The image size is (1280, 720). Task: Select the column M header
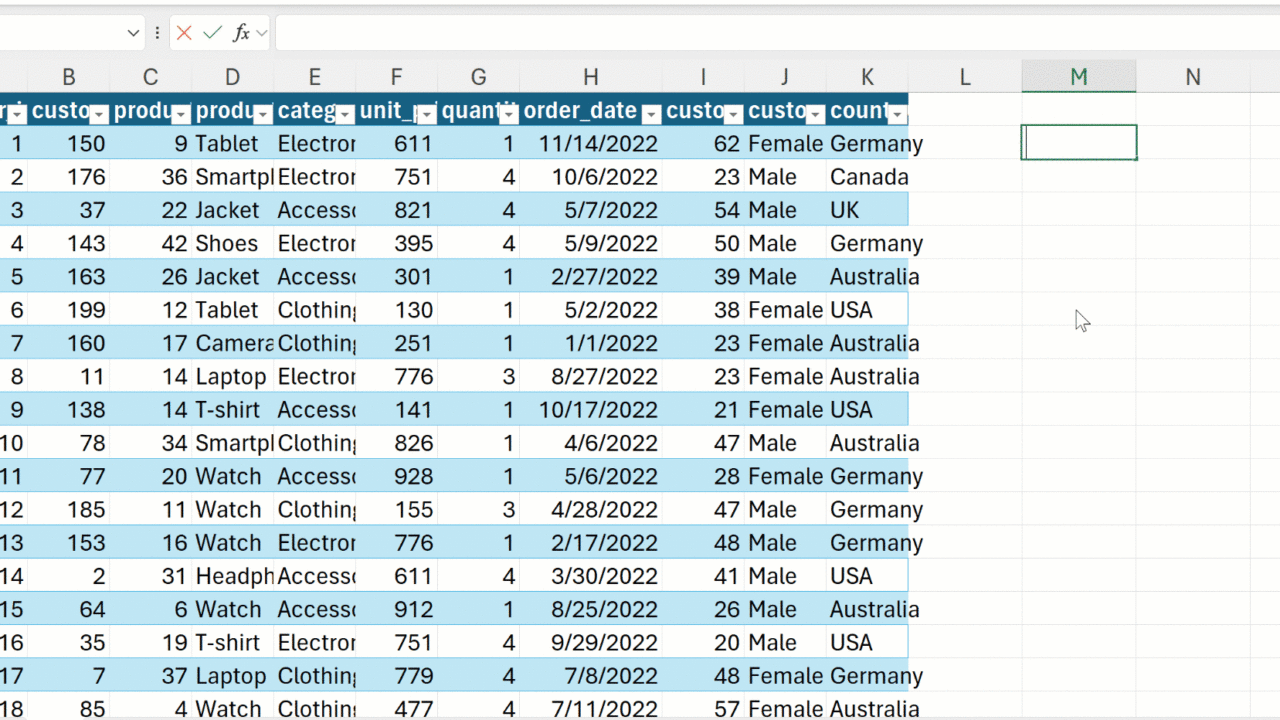[x=1078, y=77]
